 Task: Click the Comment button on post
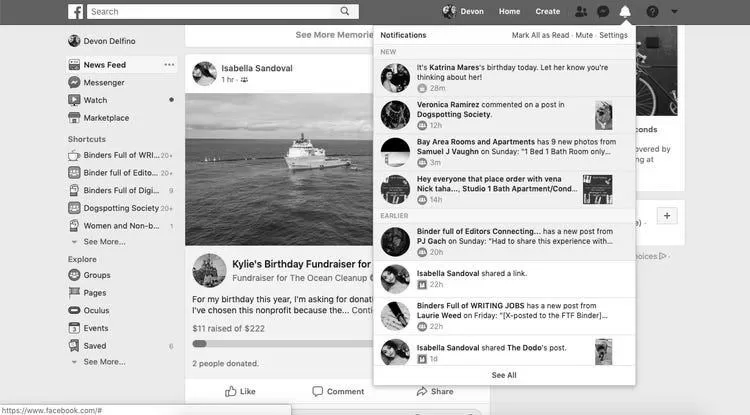(x=338, y=392)
